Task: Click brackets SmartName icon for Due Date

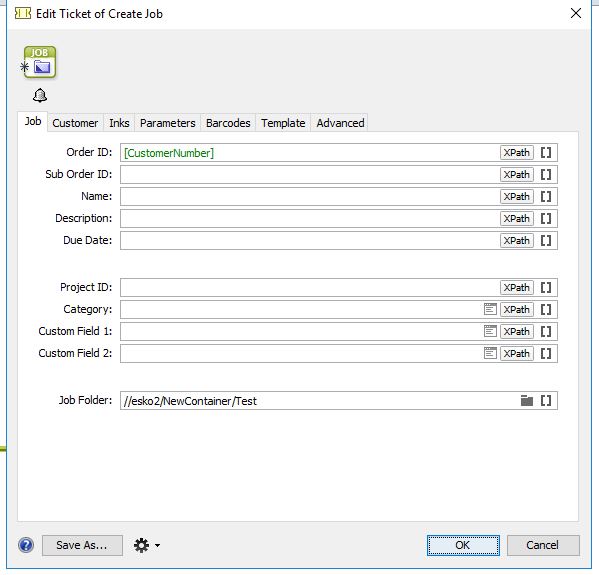Action: [x=546, y=241]
